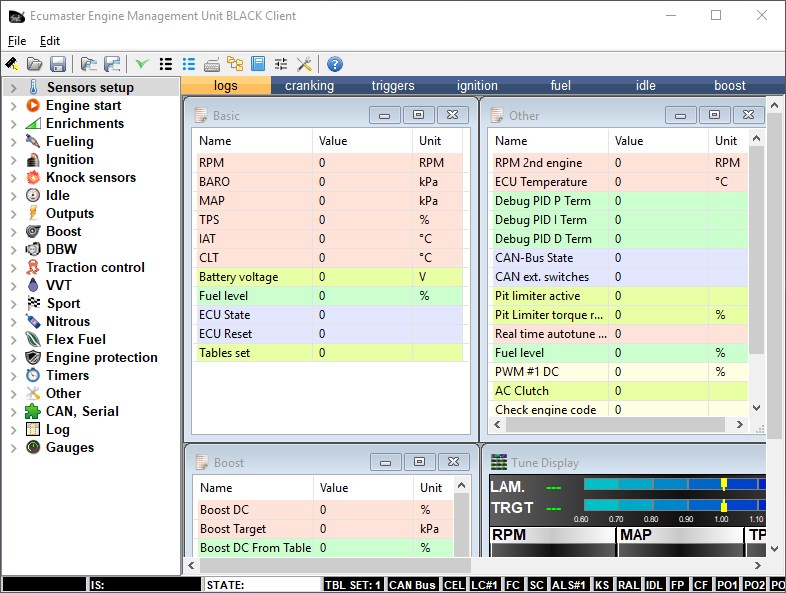786x593 pixels.
Task: Select the Pit limiter active row
Action: click(621, 296)
